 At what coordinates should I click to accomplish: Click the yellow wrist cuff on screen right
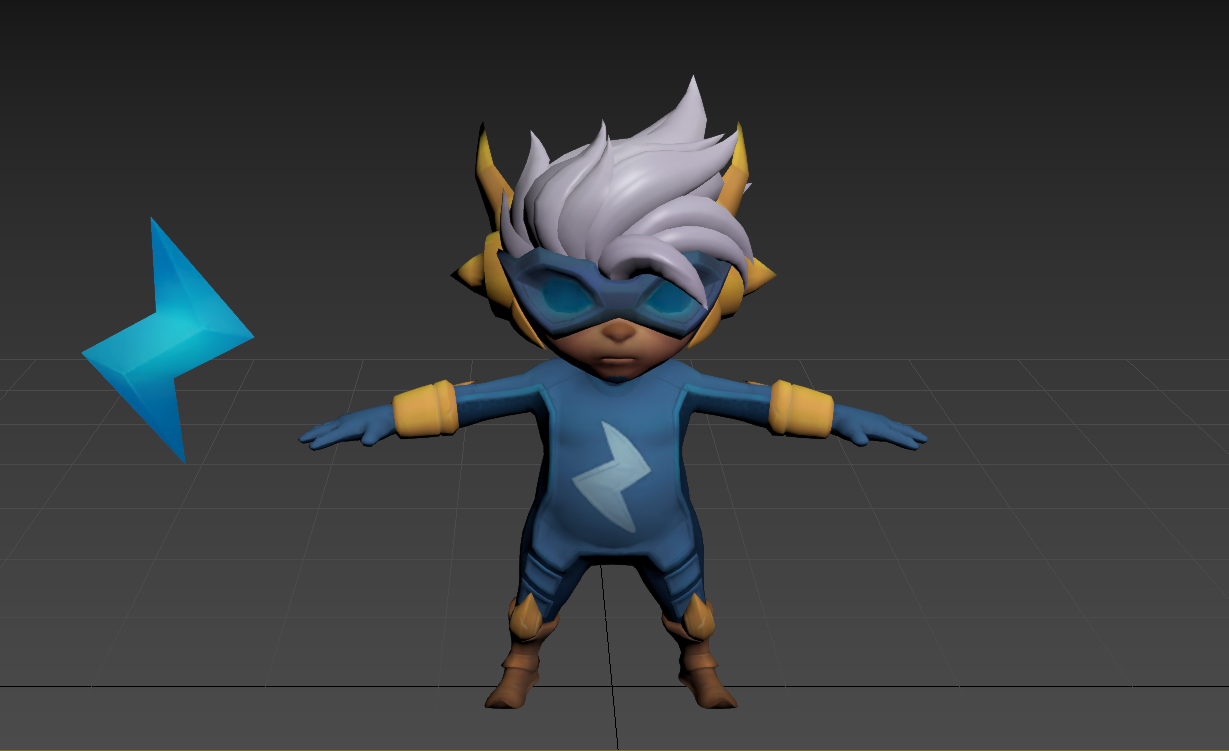point(800,408)
